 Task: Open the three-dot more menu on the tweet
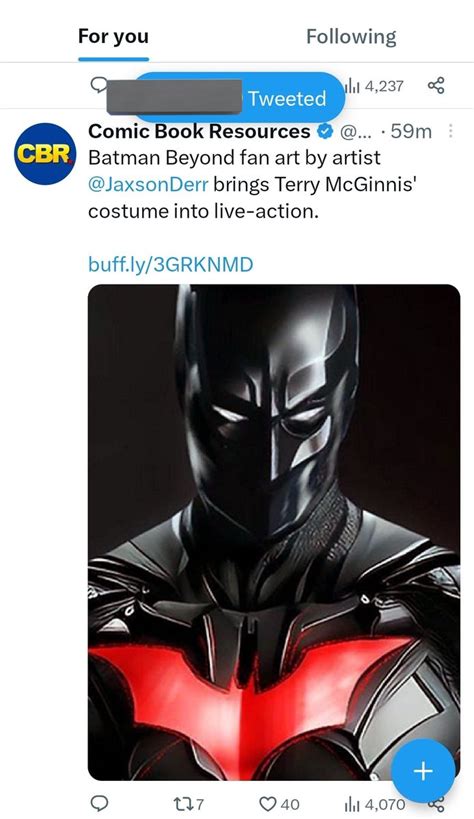pyautogui.click(x=450, y=132)
